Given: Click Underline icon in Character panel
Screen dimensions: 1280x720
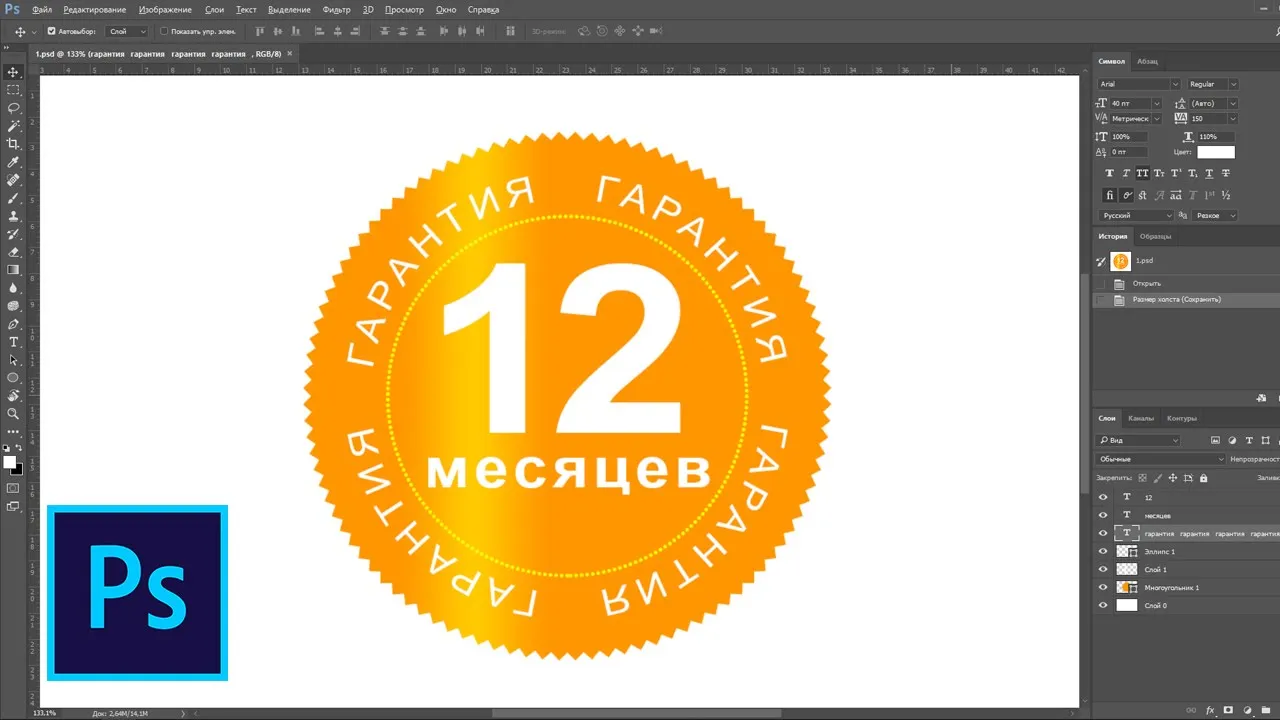Looking at the screenshot, I should 1209,173.
